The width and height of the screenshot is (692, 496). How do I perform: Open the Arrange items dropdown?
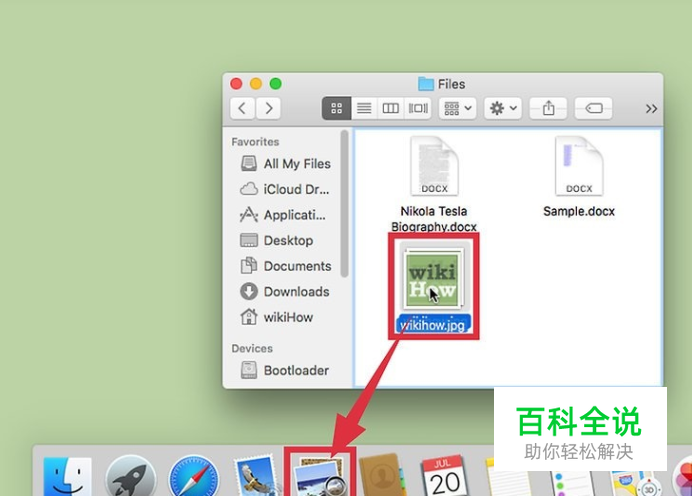[458, 108]
